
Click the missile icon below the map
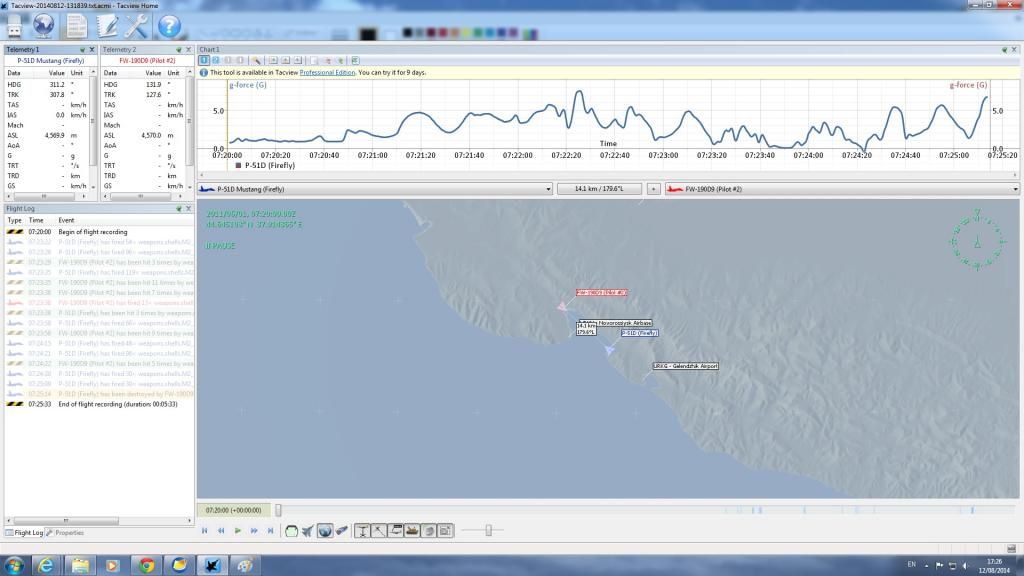[x=342, y=531]
